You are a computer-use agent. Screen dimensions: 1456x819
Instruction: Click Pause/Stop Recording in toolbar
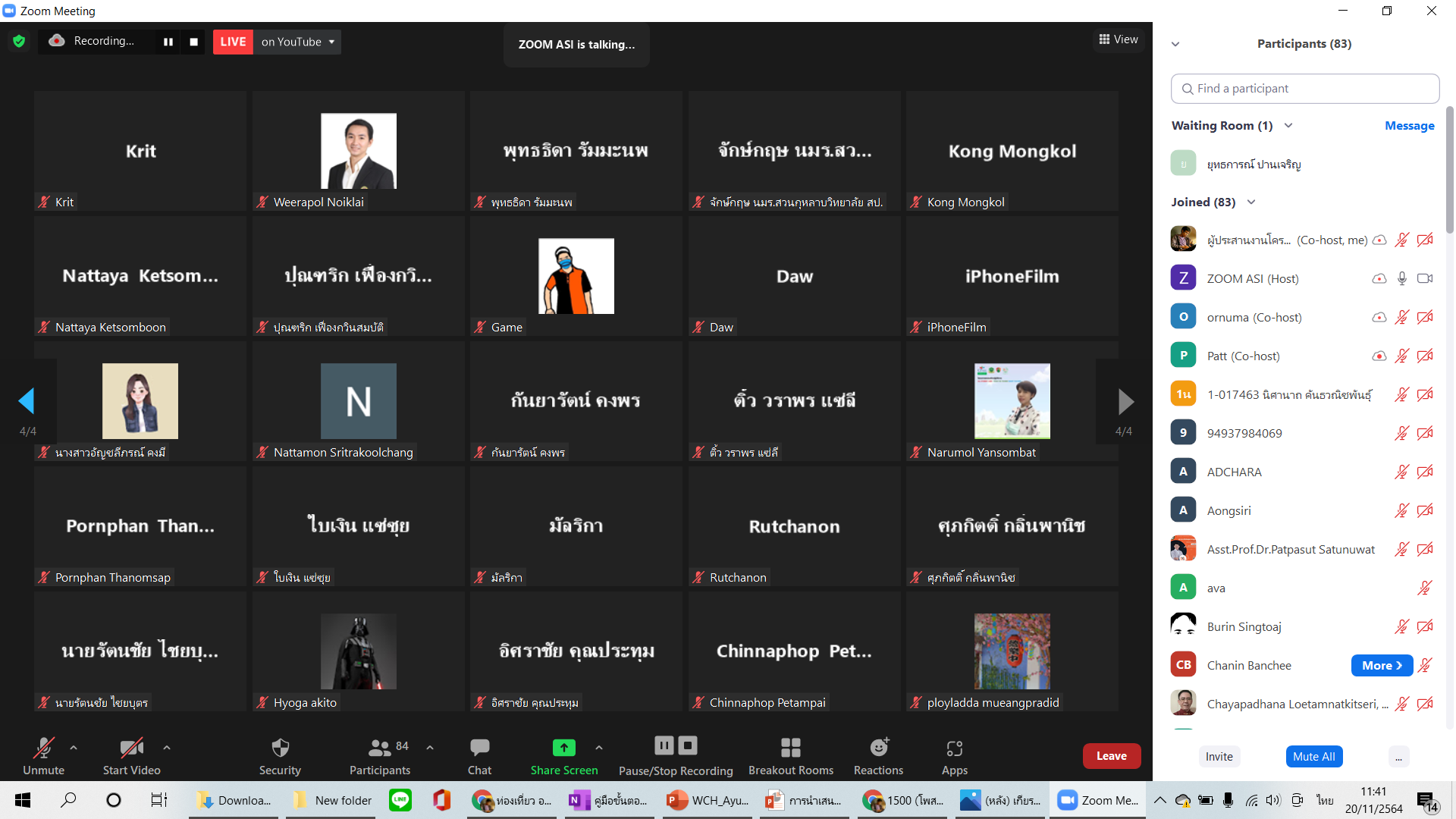(x=676, y=756)
